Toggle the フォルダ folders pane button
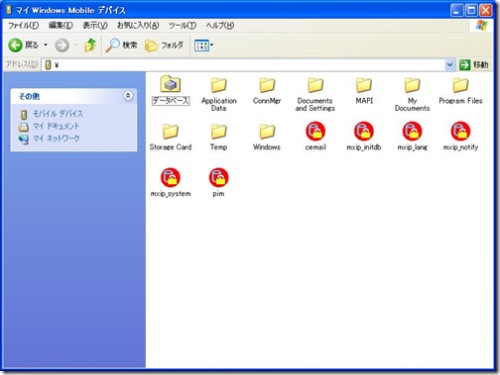This screenshot has height=375, width=500. pos(164,45)
